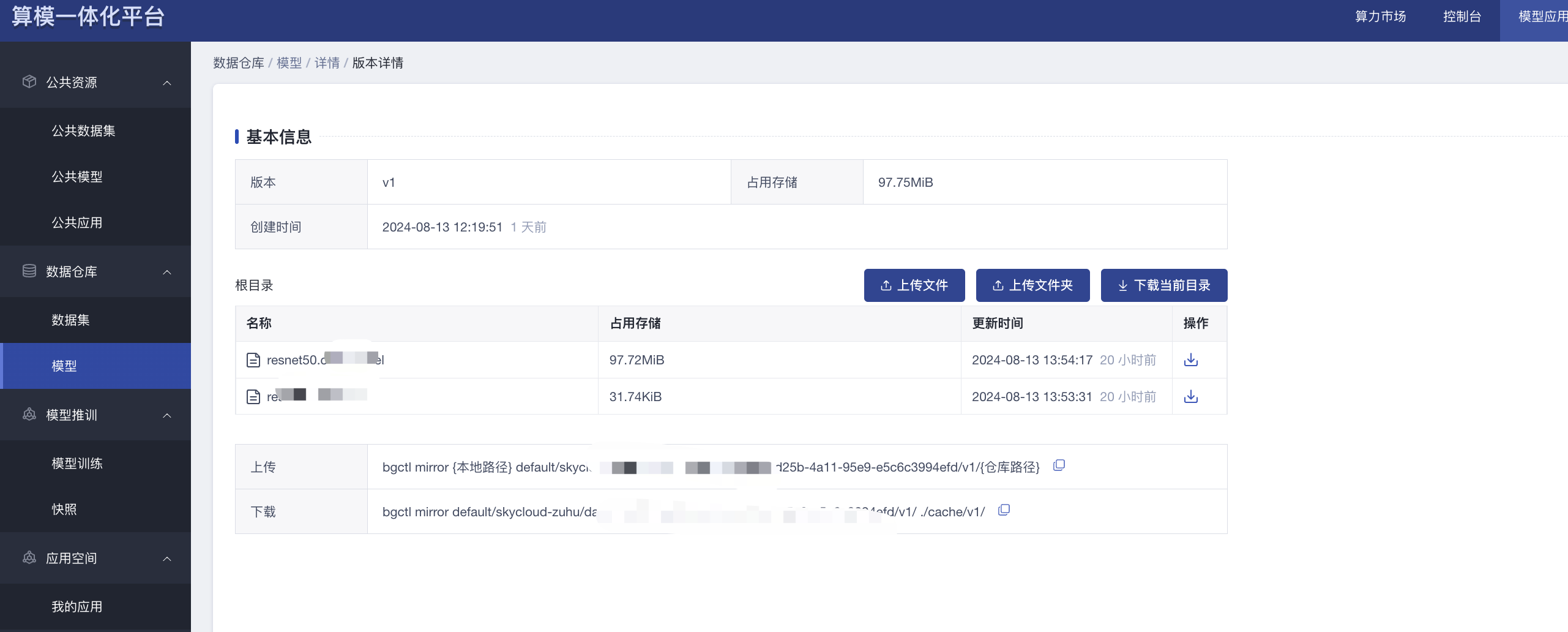This screenshot has width=1568, height=632.
Task: Click the 应用空间 sidebar icon
Action: (29, 558)
